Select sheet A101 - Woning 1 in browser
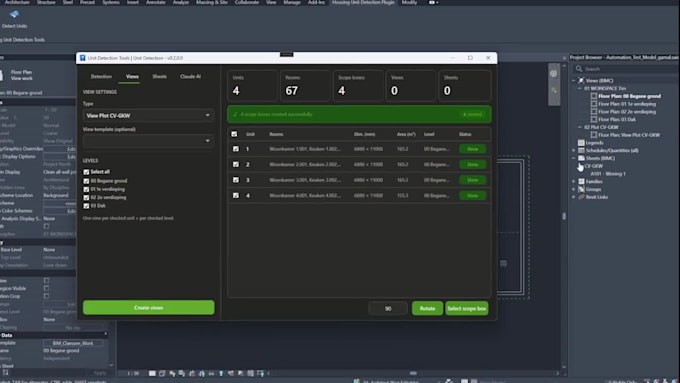Screen dimensions: 680x383 608,173
